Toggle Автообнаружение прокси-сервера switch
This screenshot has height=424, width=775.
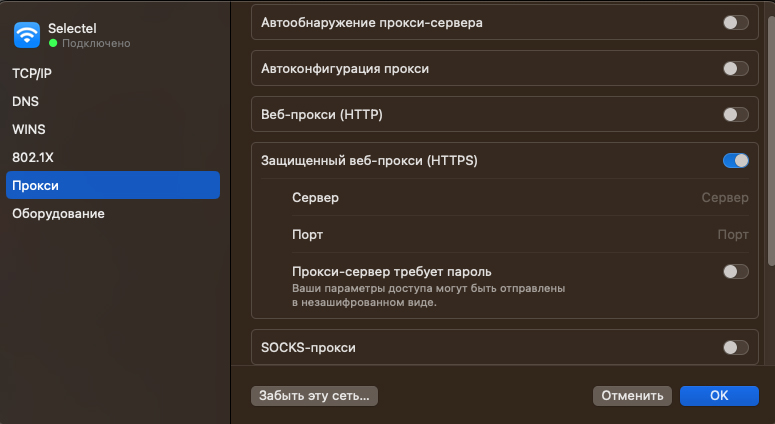click(x=735, y=22)
